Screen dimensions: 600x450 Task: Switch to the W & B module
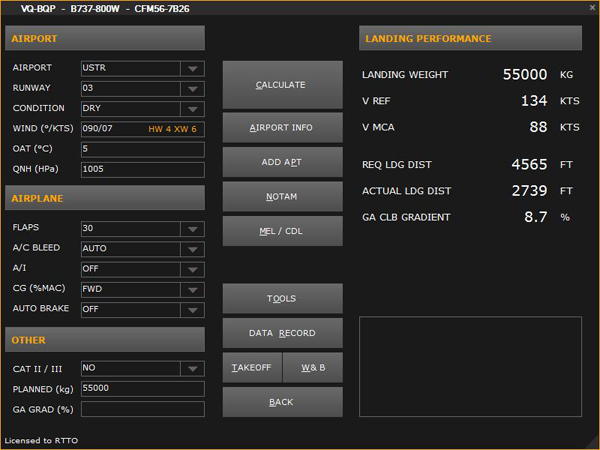tap(313, 367)
